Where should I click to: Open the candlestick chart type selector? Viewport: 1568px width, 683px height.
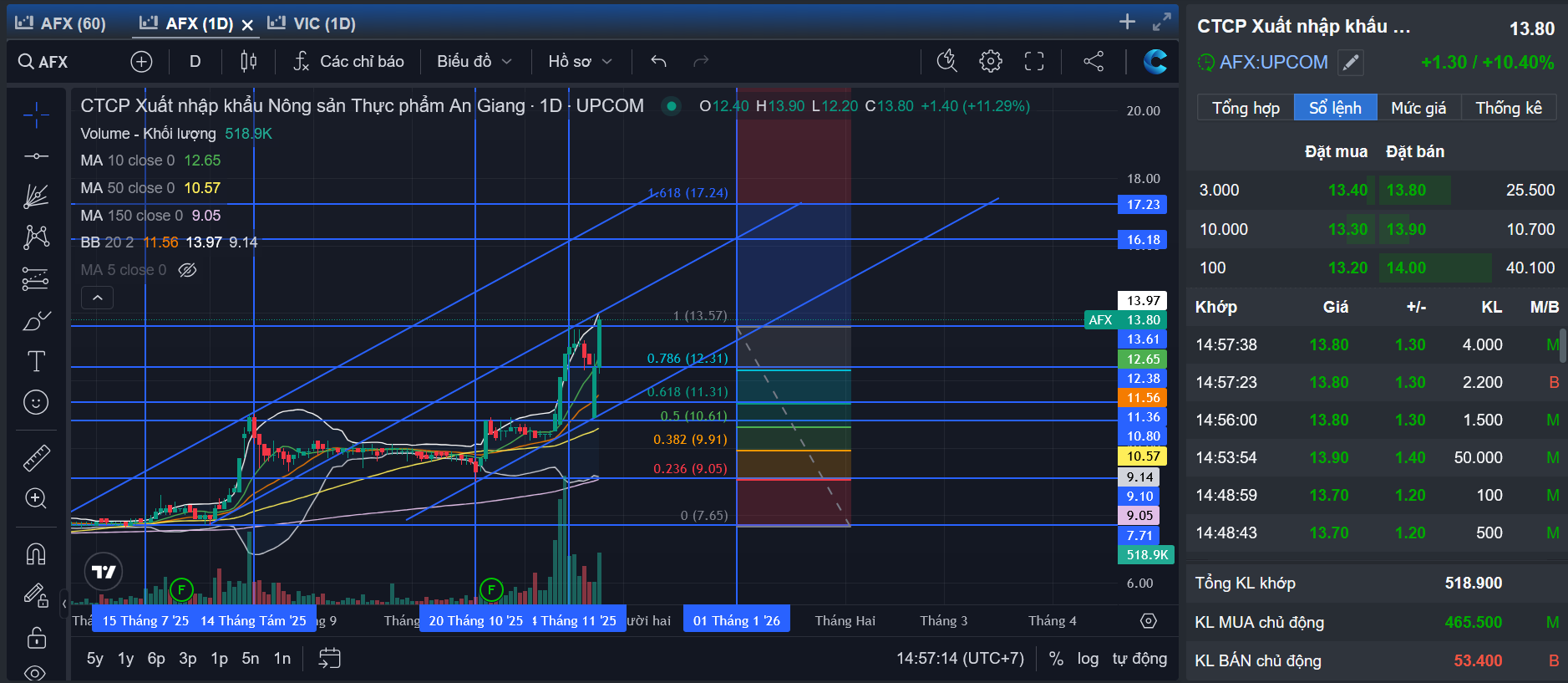(248, 61)
